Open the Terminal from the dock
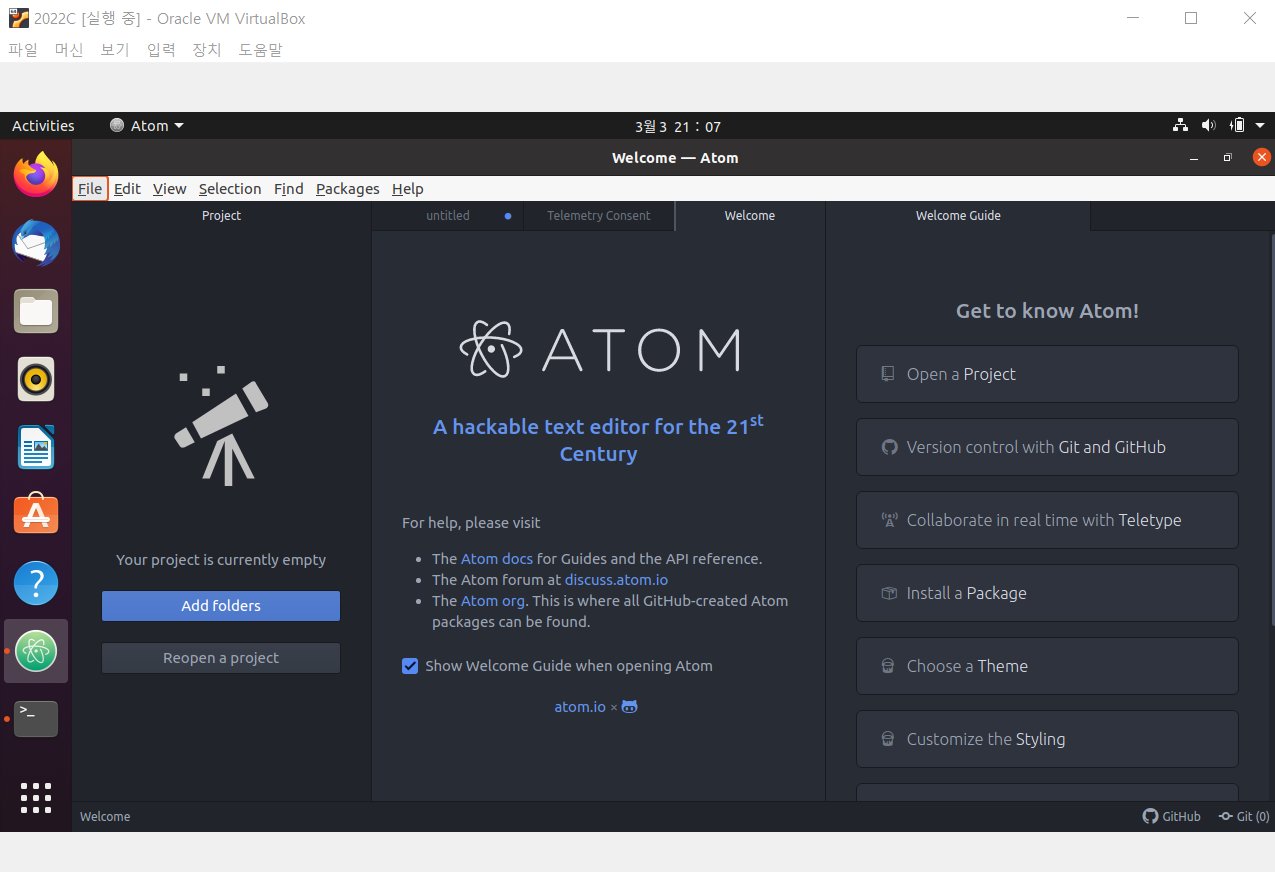The height and width of the screenshot is (872, 1275). coord(36,718)
